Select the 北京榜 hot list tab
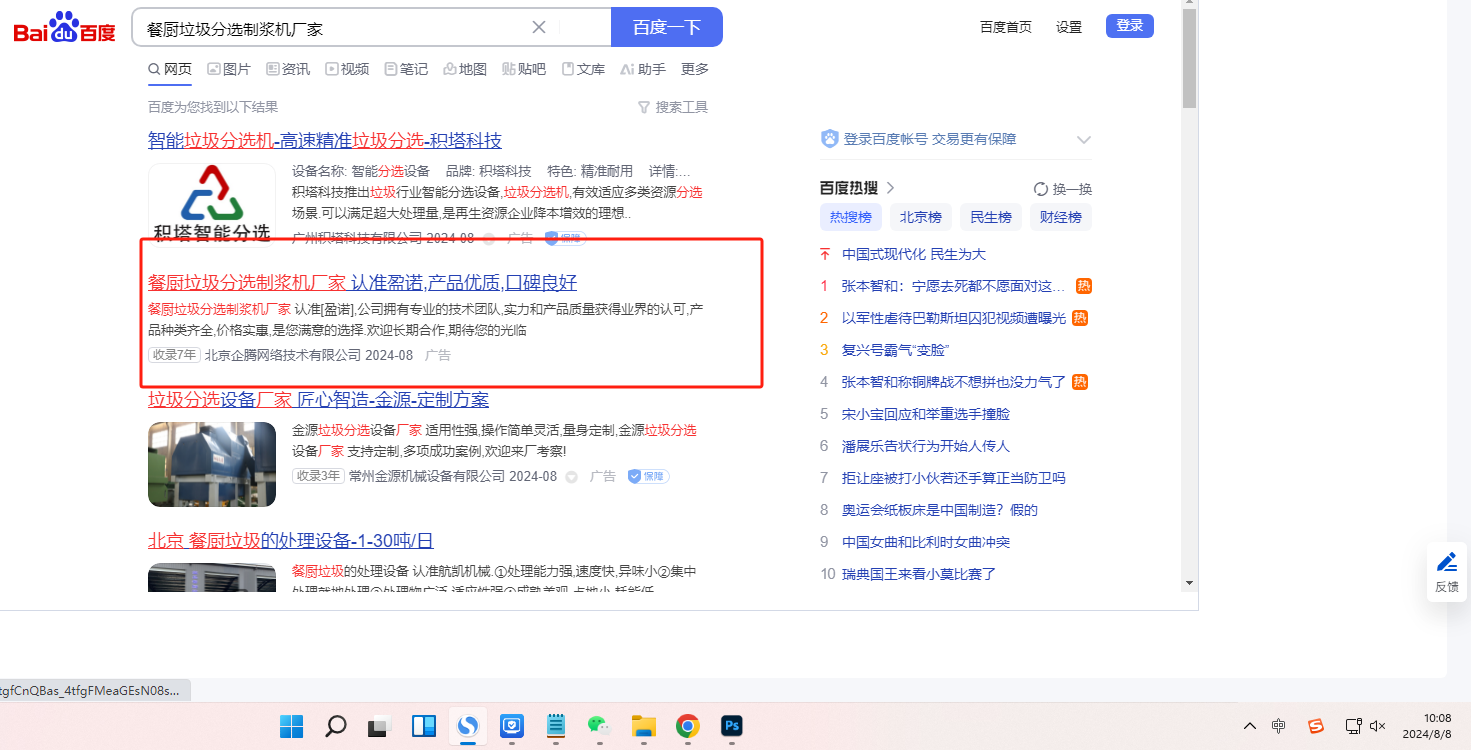1471x750 pixels. tap(920, 217)
